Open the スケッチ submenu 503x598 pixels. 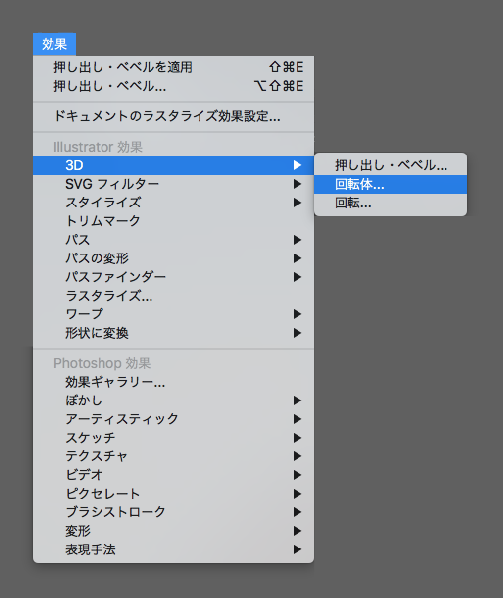[174, 437]
